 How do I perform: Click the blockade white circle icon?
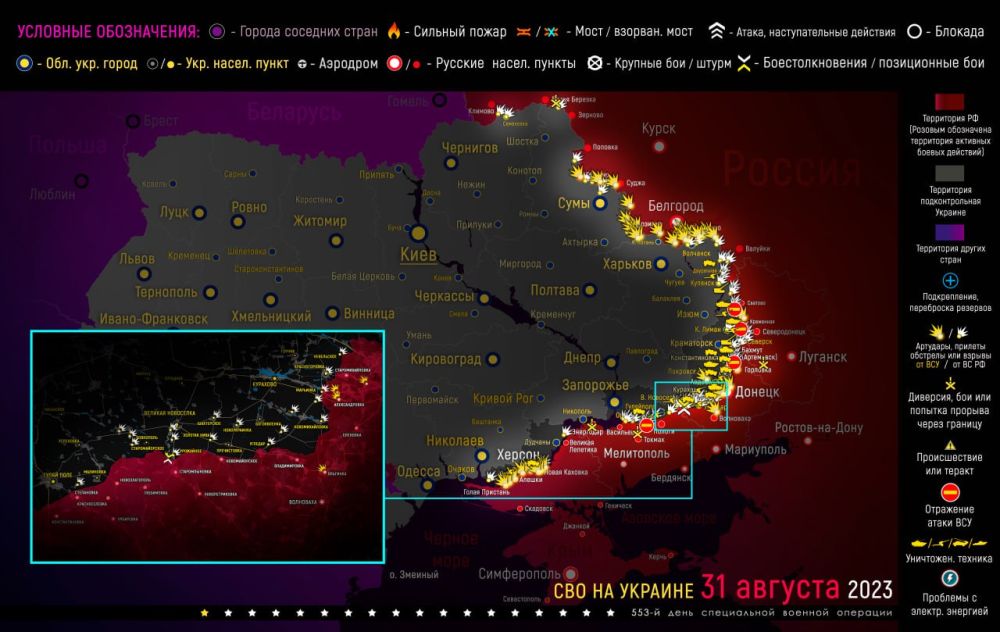(x=914, y=31)
